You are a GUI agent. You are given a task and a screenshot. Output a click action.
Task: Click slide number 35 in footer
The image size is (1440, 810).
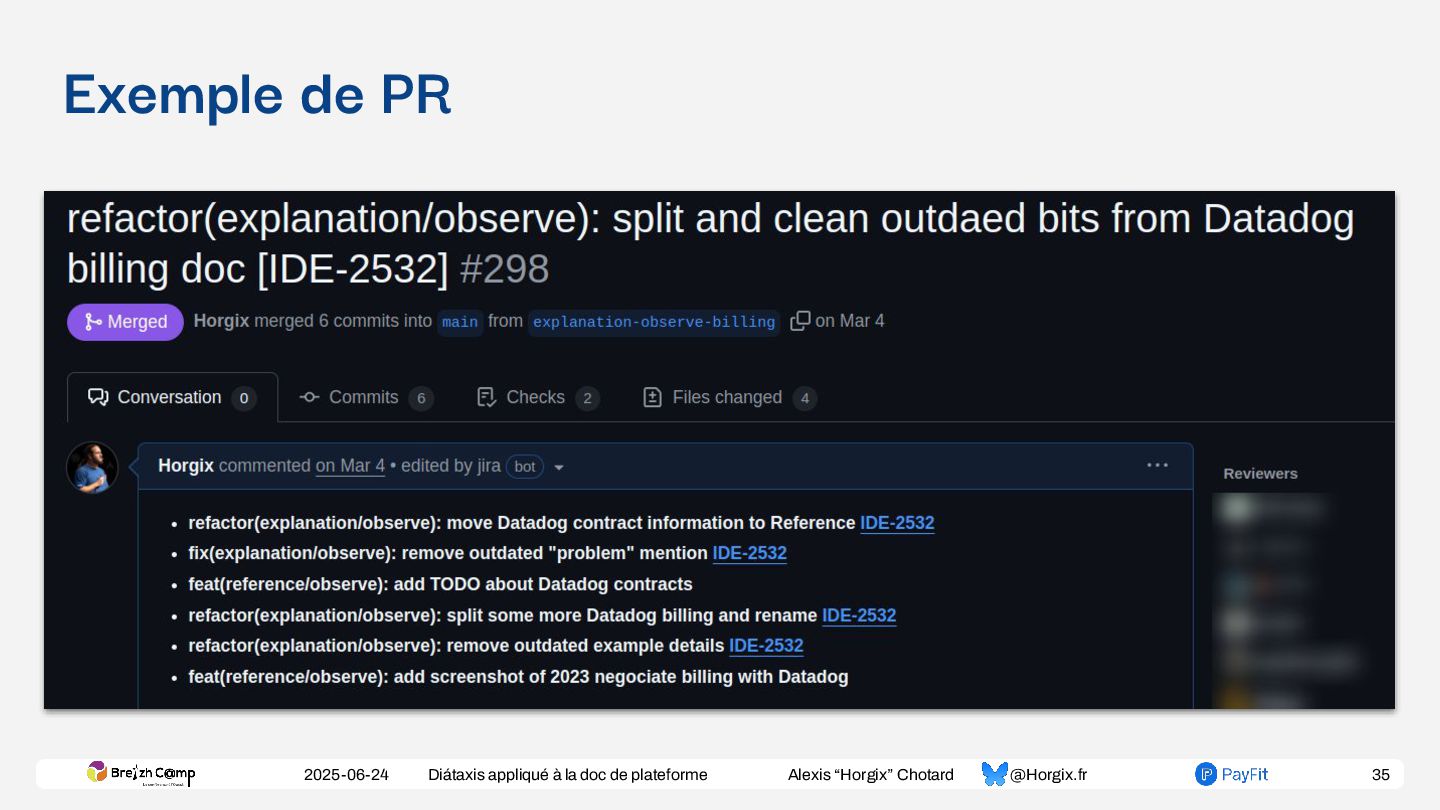1380,775
